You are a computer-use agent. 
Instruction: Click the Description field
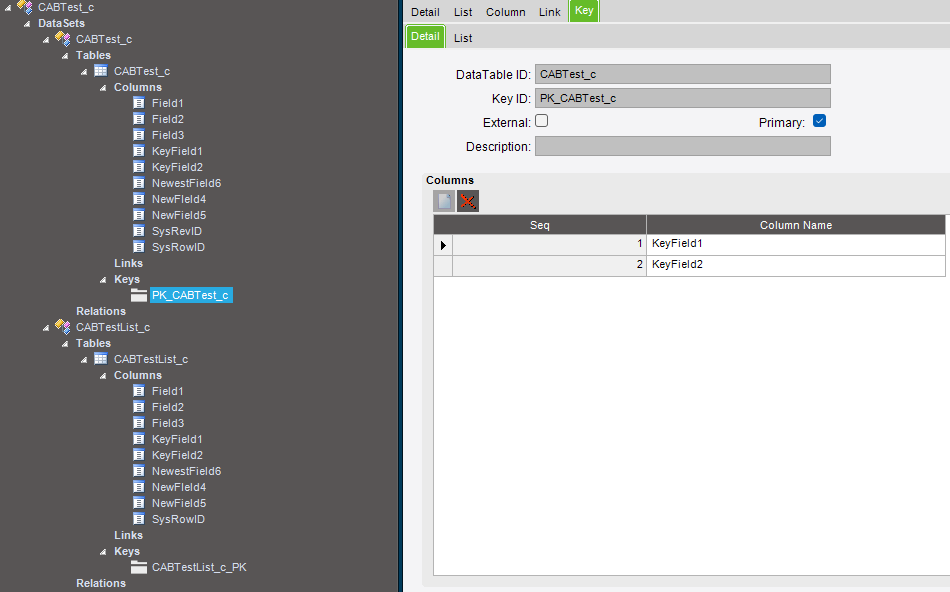coord(682,146)
